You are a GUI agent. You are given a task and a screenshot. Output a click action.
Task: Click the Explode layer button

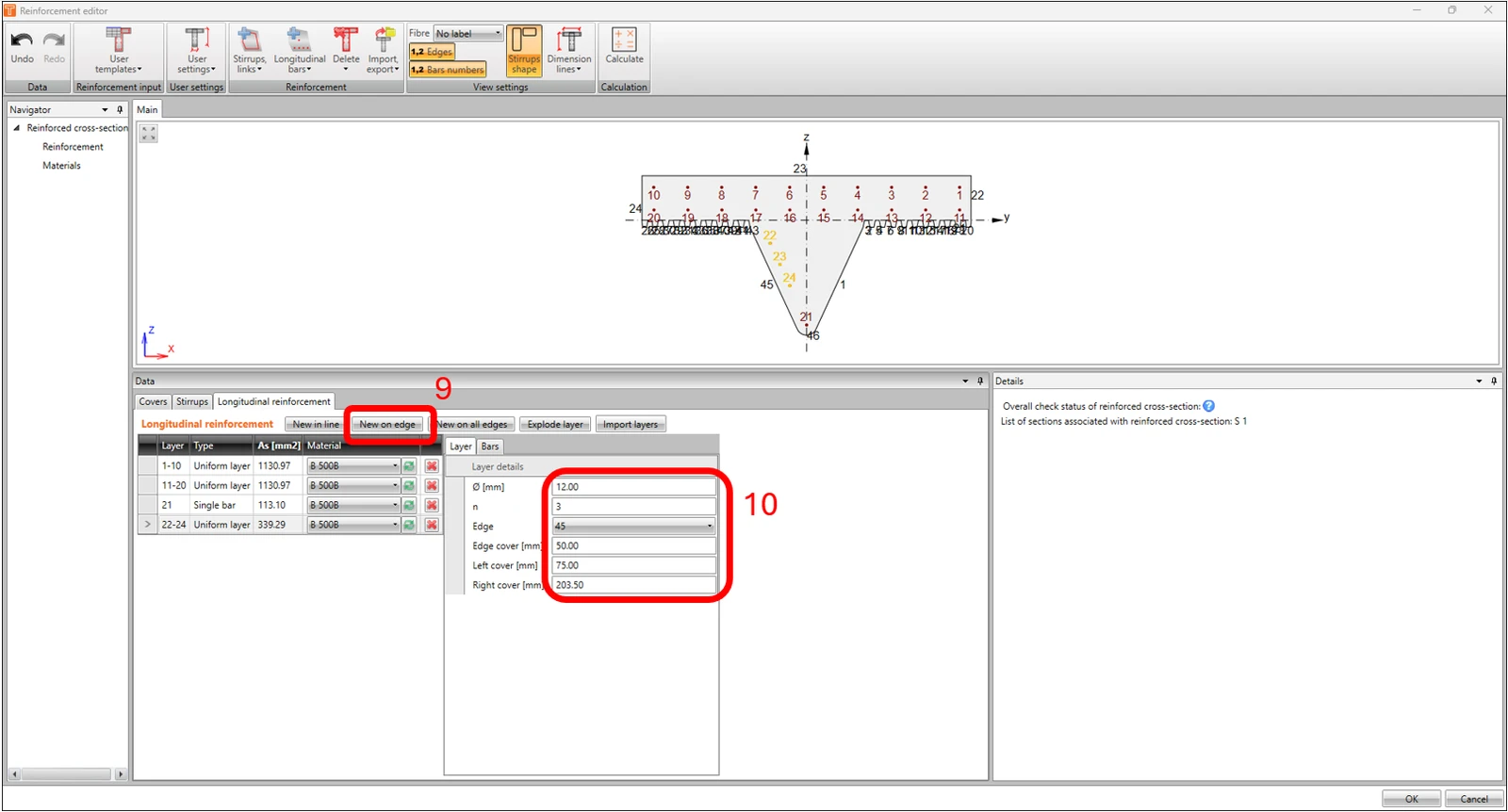click(x=555, y=425)
